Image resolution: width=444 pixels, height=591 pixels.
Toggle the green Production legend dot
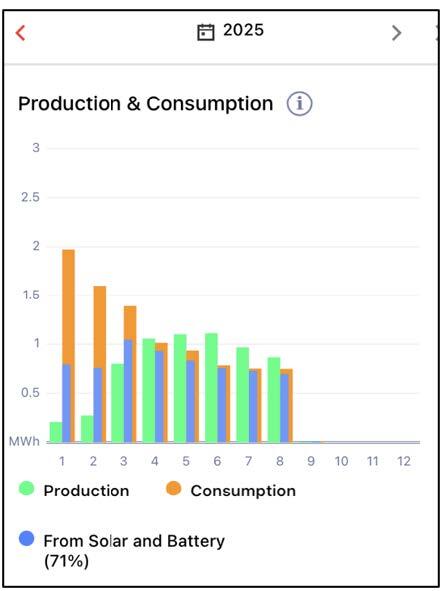point(26,489)
